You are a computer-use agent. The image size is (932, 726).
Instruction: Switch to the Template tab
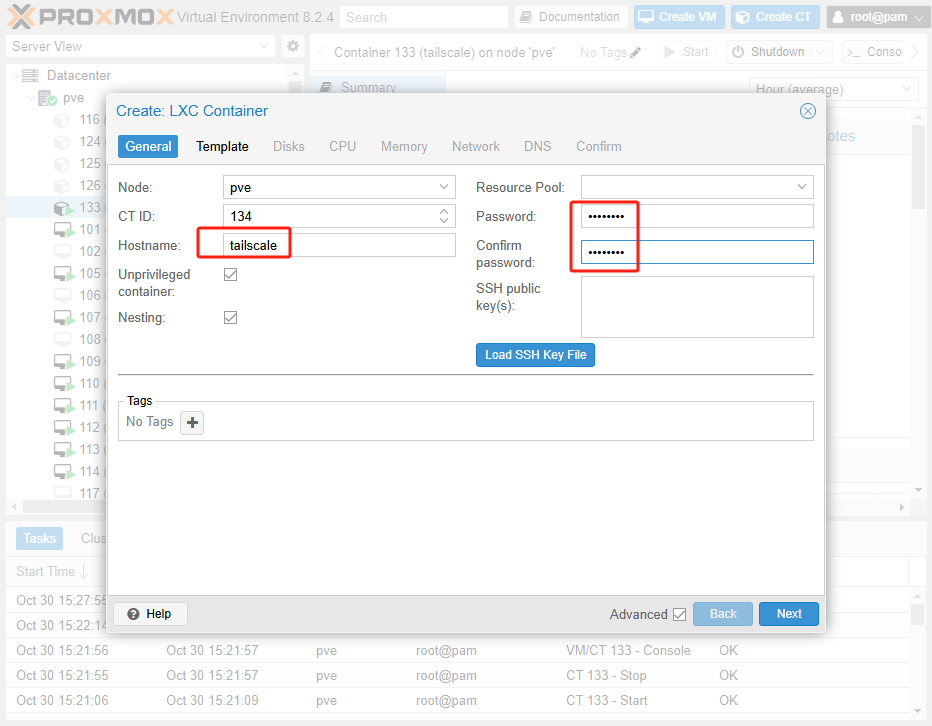tap(222, 146)
